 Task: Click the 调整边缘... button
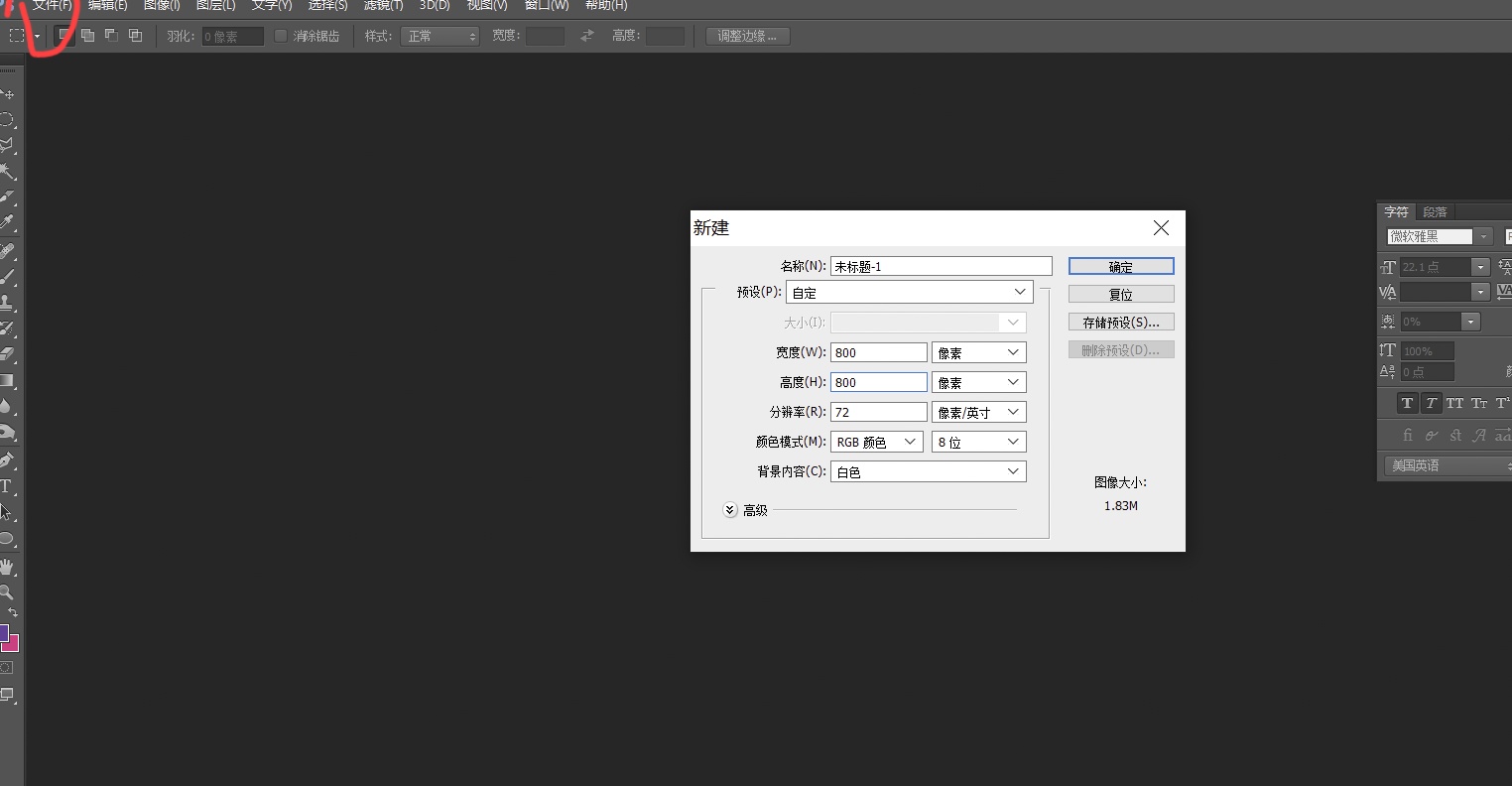pos(748,36)
